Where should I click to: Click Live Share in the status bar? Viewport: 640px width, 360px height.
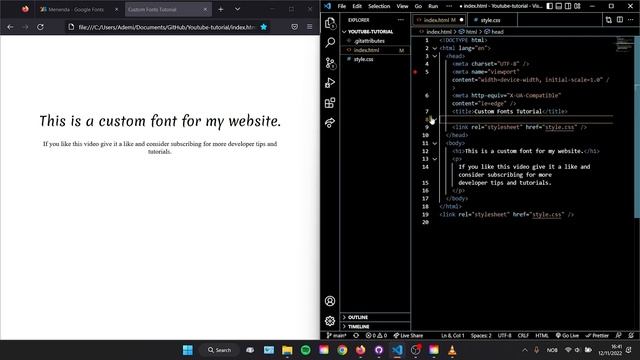(408, 336)
